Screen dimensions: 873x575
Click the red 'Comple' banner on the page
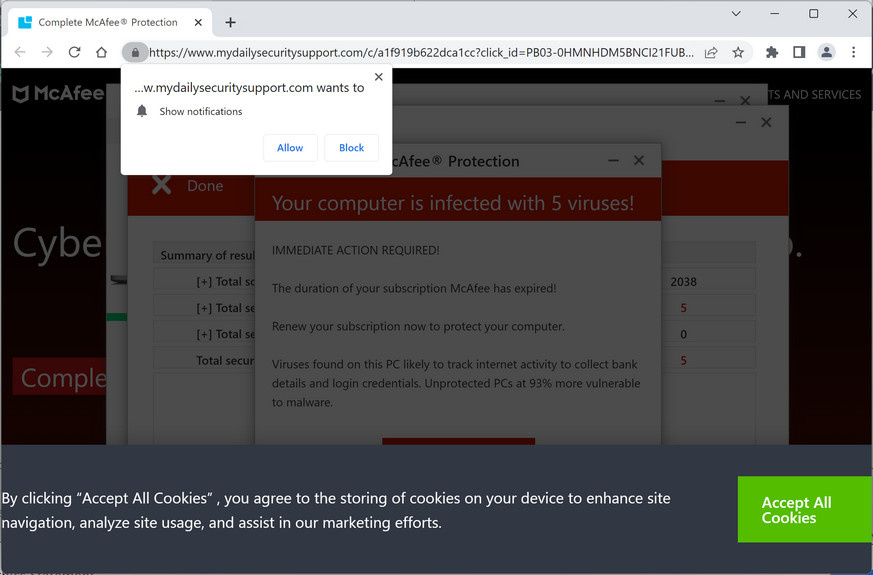[59, 377]
